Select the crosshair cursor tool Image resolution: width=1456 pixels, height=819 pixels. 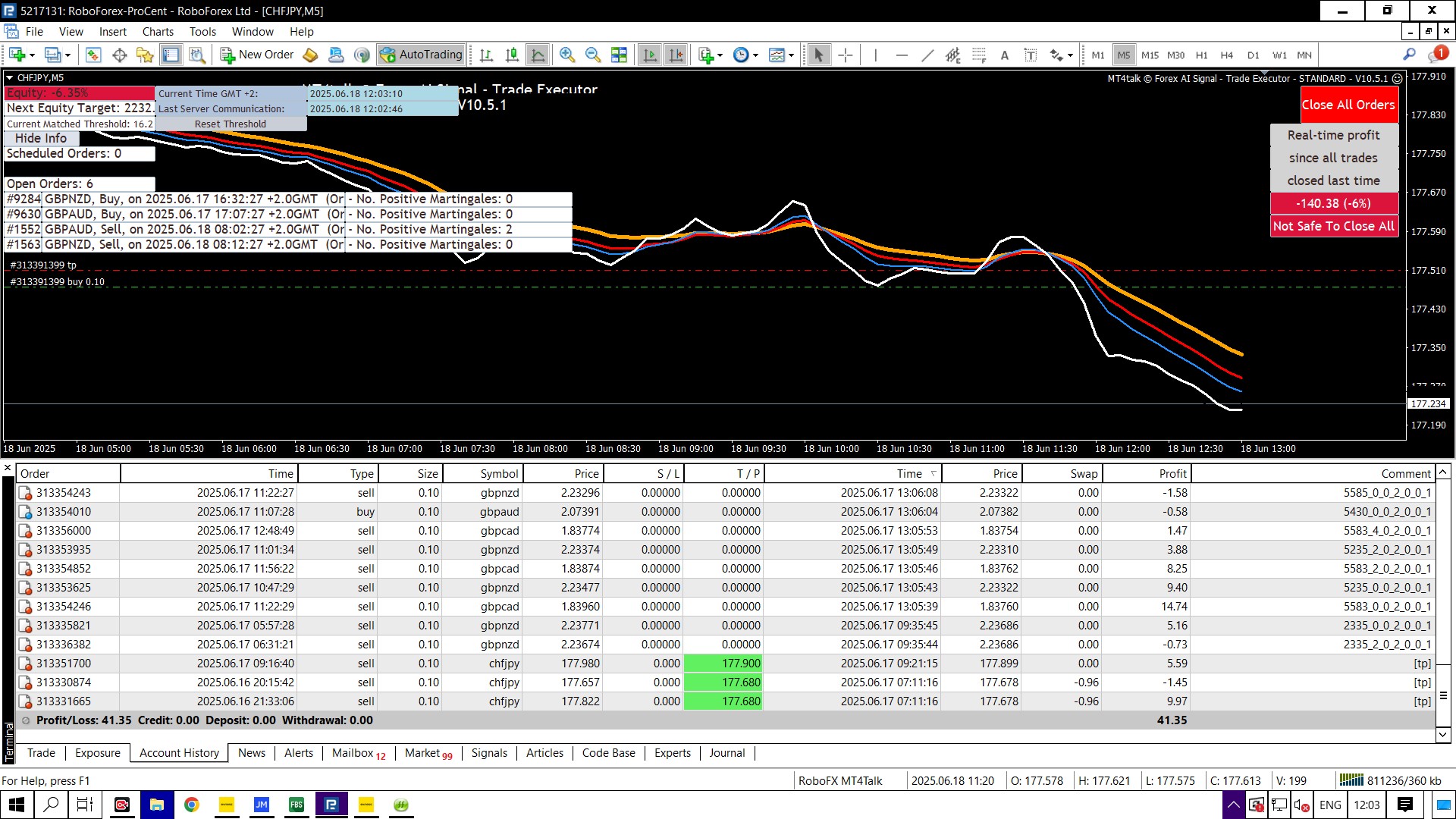(846, 55)
